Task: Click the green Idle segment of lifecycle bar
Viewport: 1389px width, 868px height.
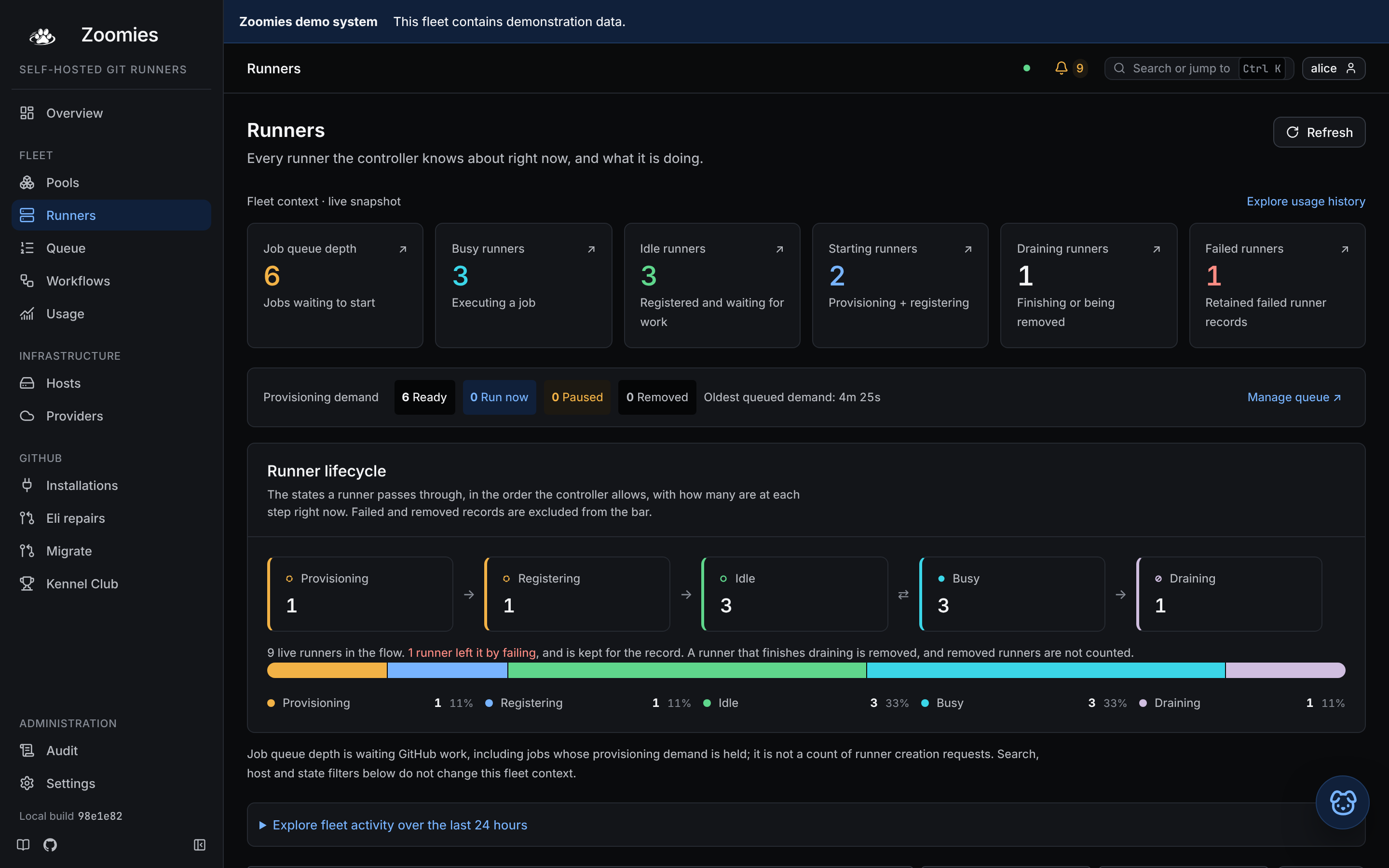Action: click(x=687, y=670)
